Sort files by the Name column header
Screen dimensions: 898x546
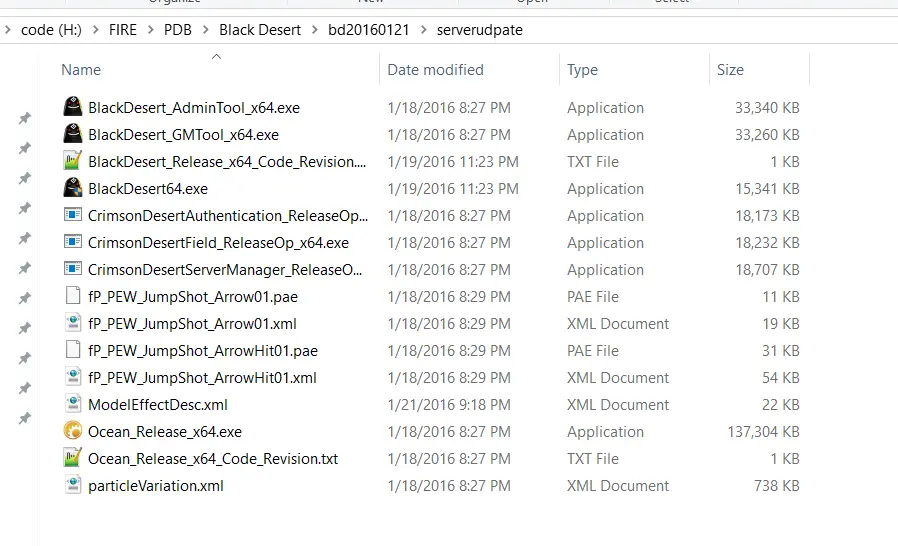pyautogui.click(x=81, y=70)
